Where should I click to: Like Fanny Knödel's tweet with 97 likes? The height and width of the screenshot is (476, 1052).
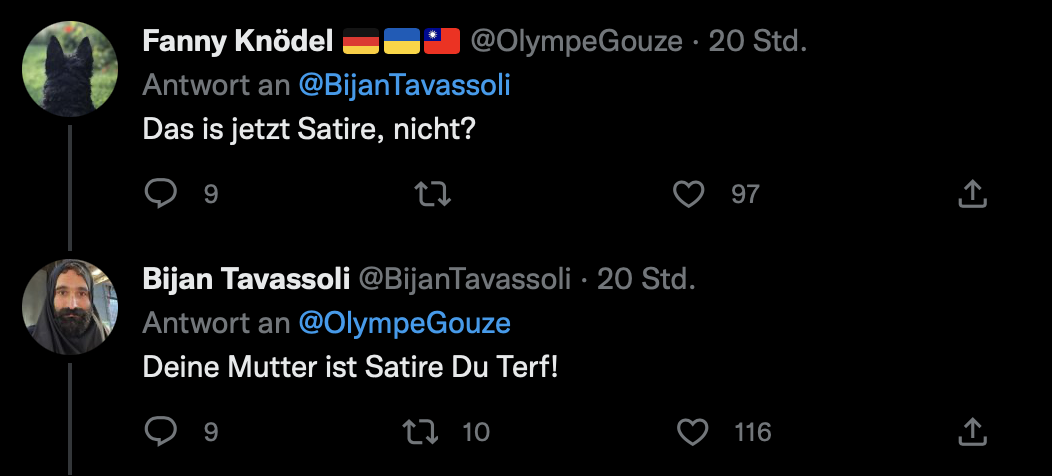tap(688, 194)
